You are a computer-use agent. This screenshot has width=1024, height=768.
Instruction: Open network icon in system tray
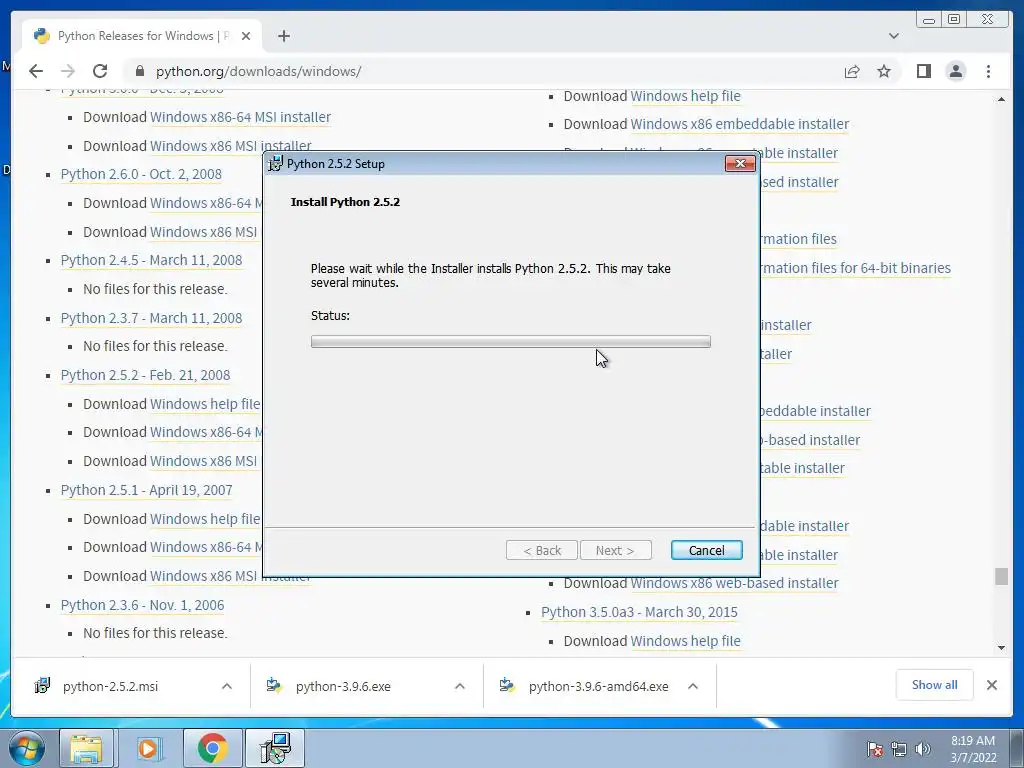tap(899, 749)
